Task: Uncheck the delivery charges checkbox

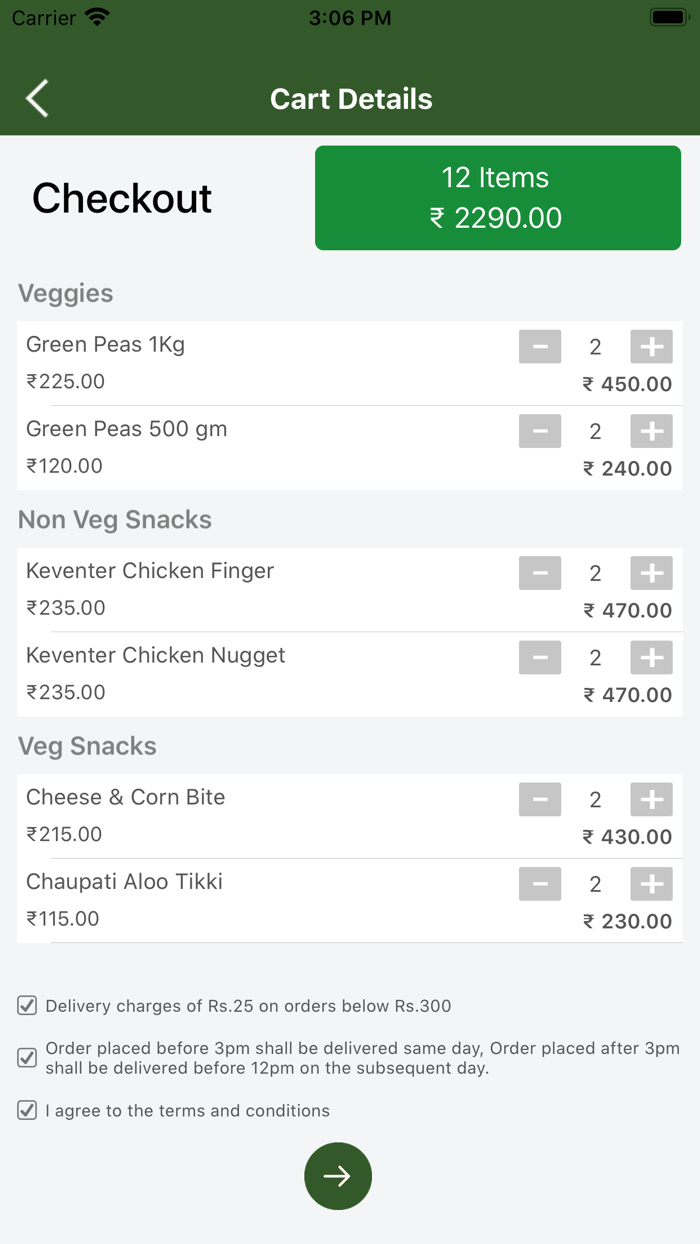Action: [x=27, y=1005]
